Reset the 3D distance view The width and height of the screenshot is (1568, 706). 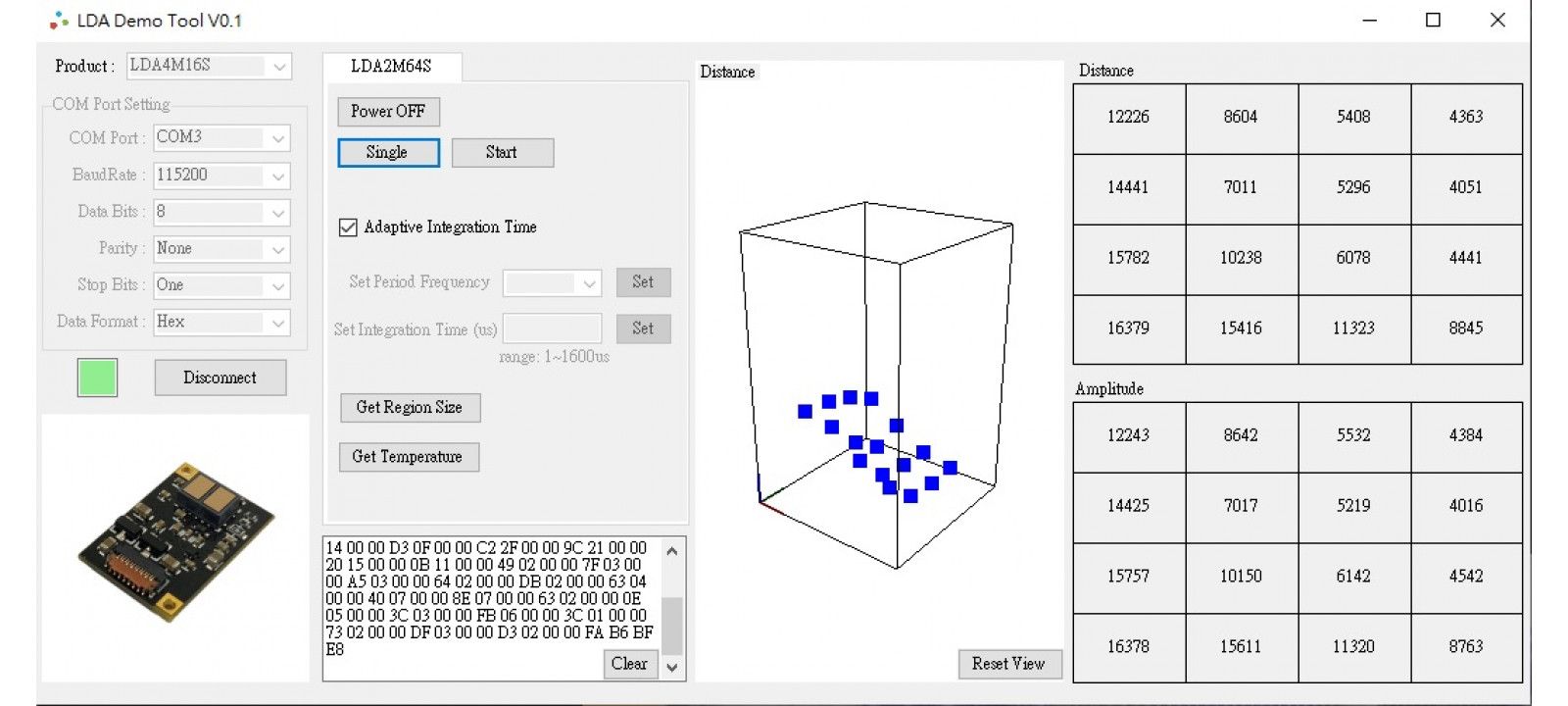1007,664
